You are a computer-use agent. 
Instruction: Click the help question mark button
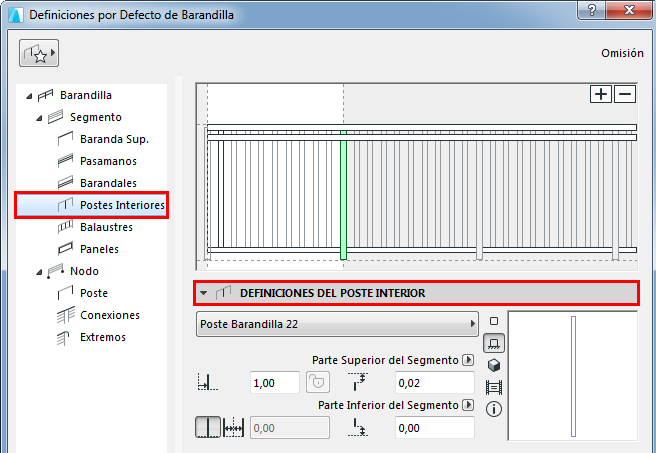[592, 10]
